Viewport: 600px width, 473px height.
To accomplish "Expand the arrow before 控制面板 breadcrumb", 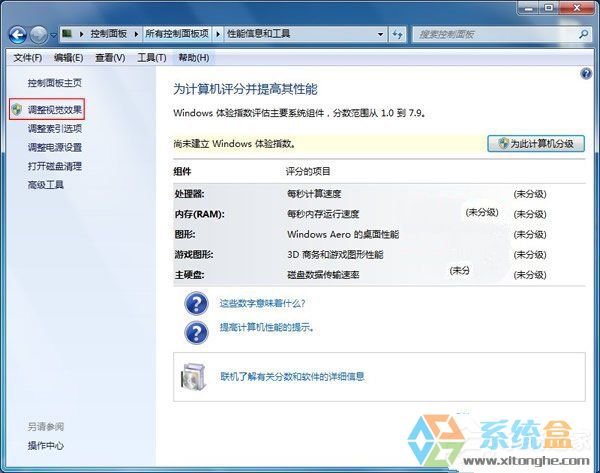I will pyautogui.click(x=82, y=34).
